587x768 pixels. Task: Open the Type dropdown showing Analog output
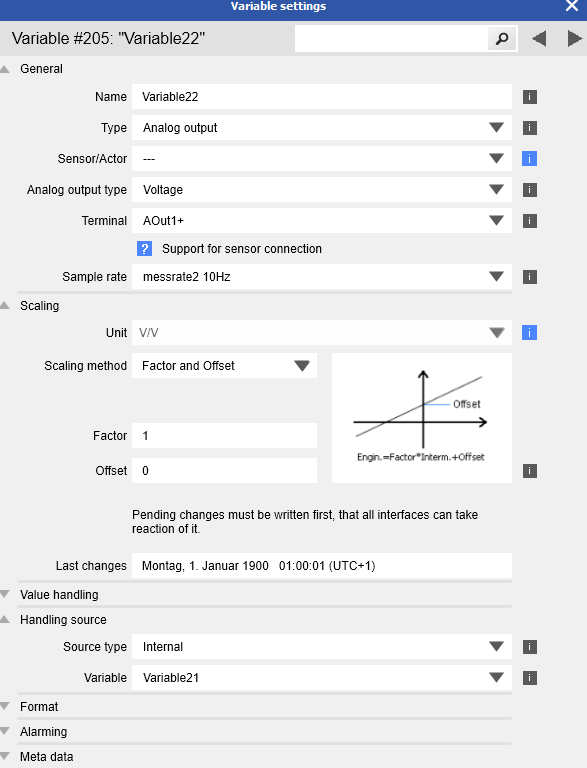(322, 128)
